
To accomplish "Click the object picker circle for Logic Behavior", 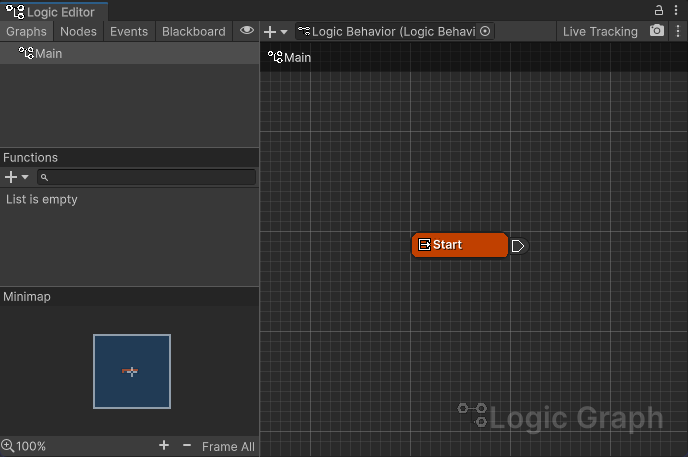I will click(x=486, y=31).
